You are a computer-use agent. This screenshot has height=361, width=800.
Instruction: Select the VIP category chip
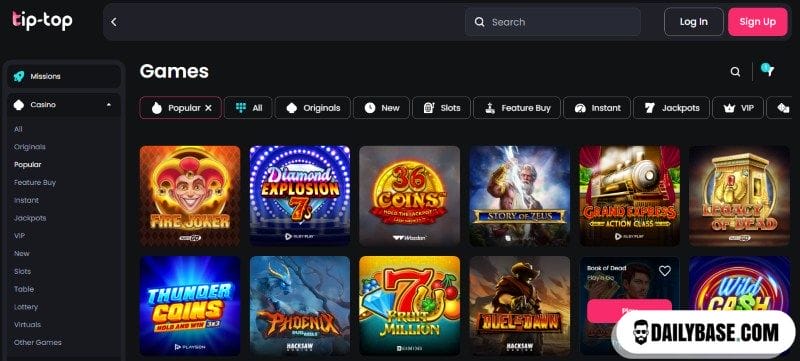[738, 108]
